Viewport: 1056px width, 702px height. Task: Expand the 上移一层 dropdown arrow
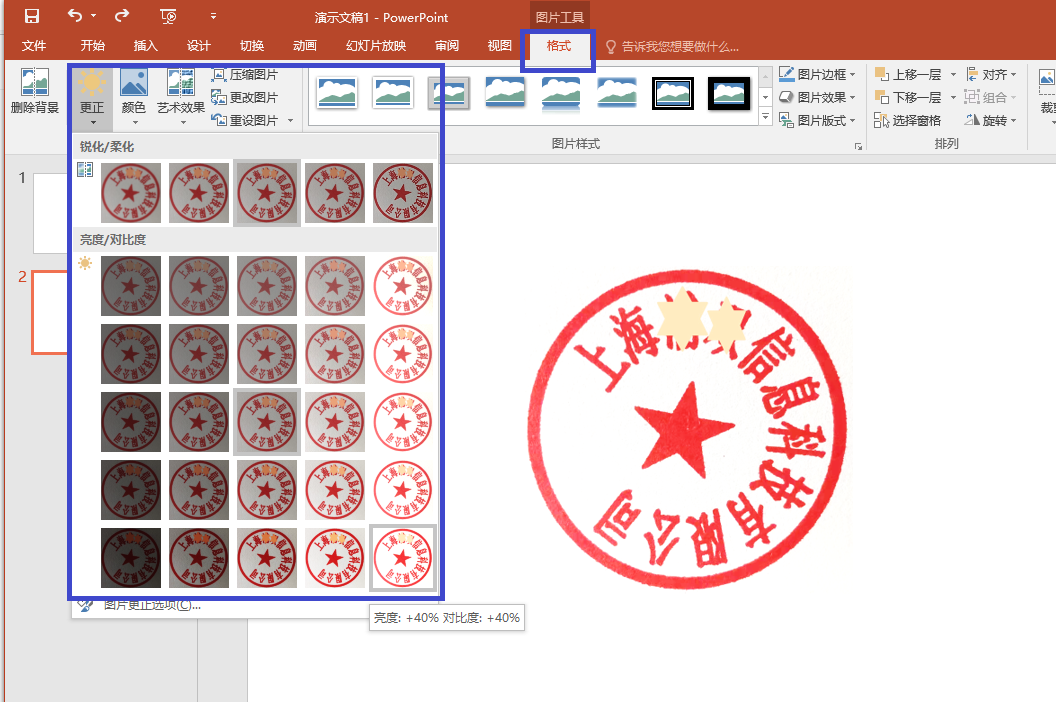coord(953,75)
